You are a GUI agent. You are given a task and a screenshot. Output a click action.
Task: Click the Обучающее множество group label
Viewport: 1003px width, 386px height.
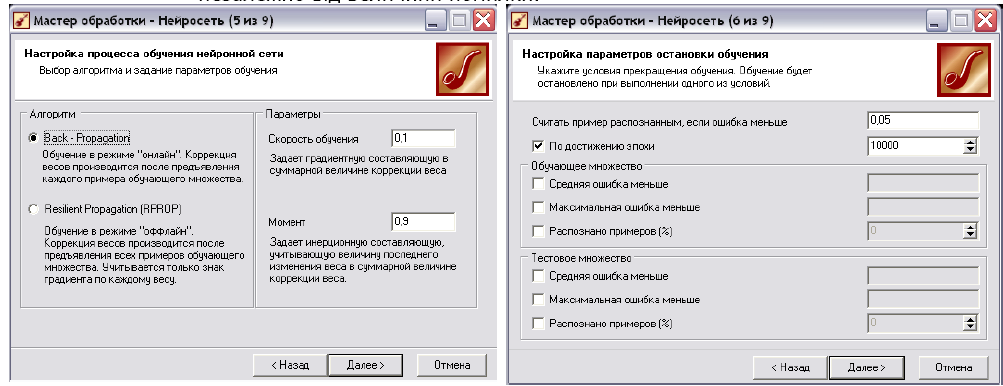click(587, 166)
